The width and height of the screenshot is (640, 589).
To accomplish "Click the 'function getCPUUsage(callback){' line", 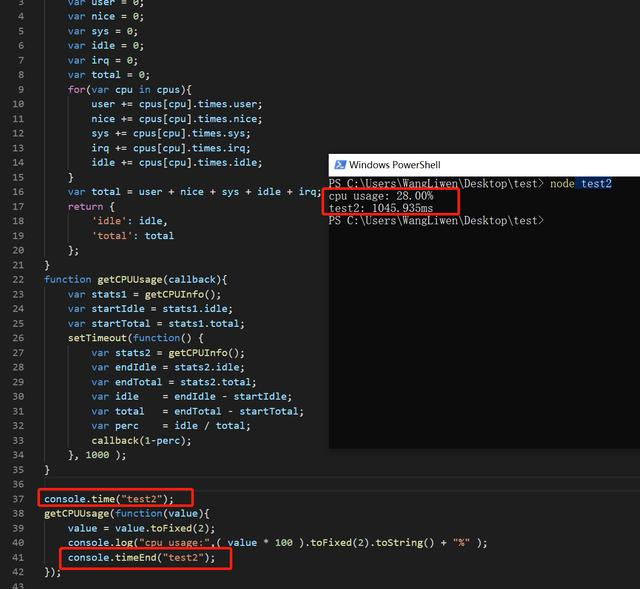I will point(136,280).
